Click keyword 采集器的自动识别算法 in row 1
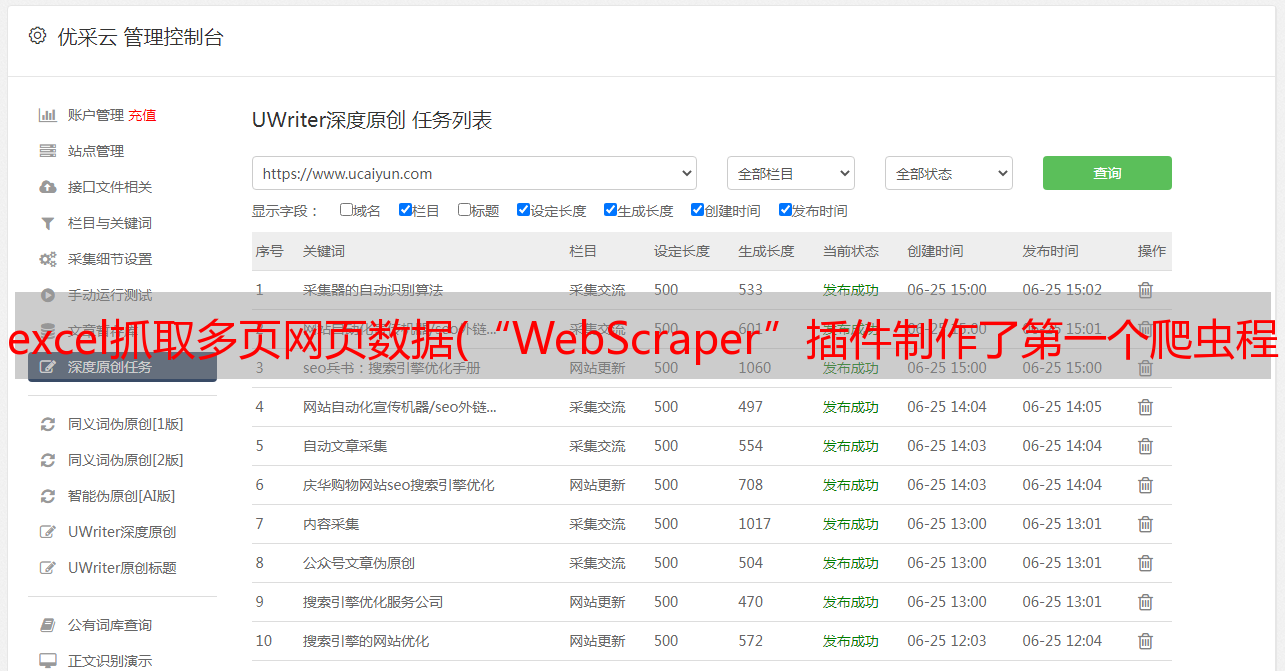The width and height of the screenshot is (1285, 671). point(373,290)
